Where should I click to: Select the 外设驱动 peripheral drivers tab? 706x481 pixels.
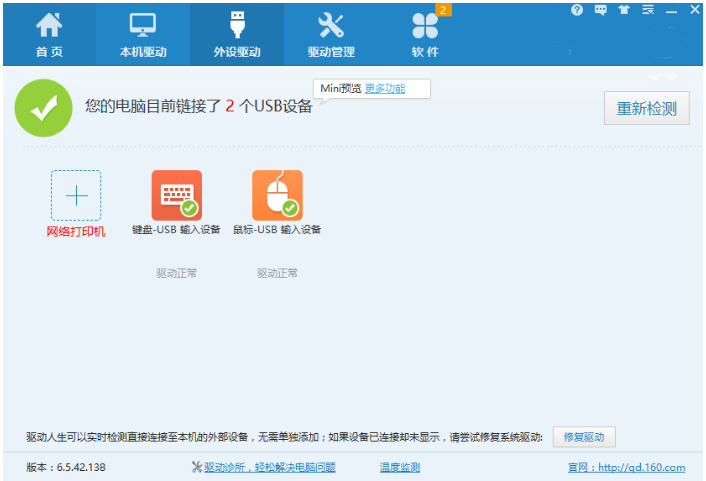click(x=237, y=34)
